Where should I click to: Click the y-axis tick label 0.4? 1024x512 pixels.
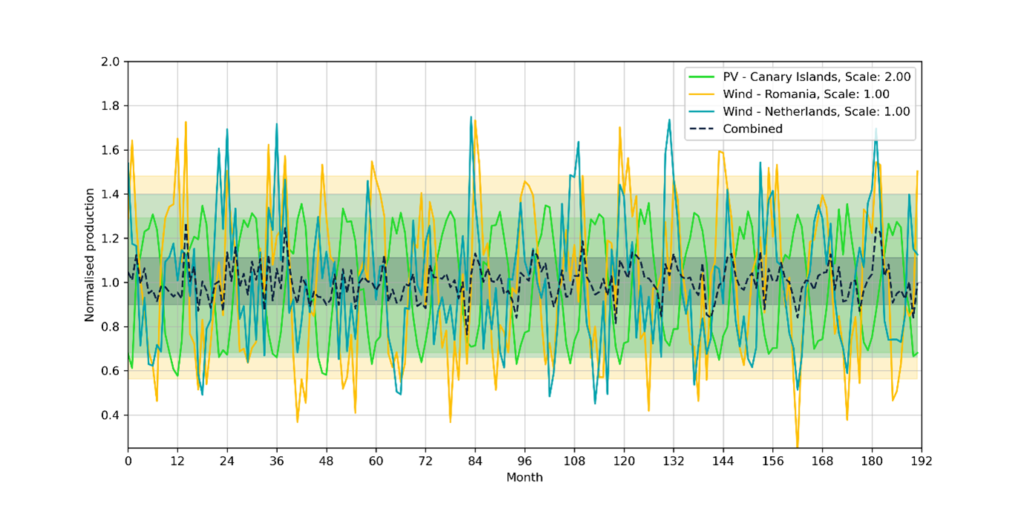(110, 415)
